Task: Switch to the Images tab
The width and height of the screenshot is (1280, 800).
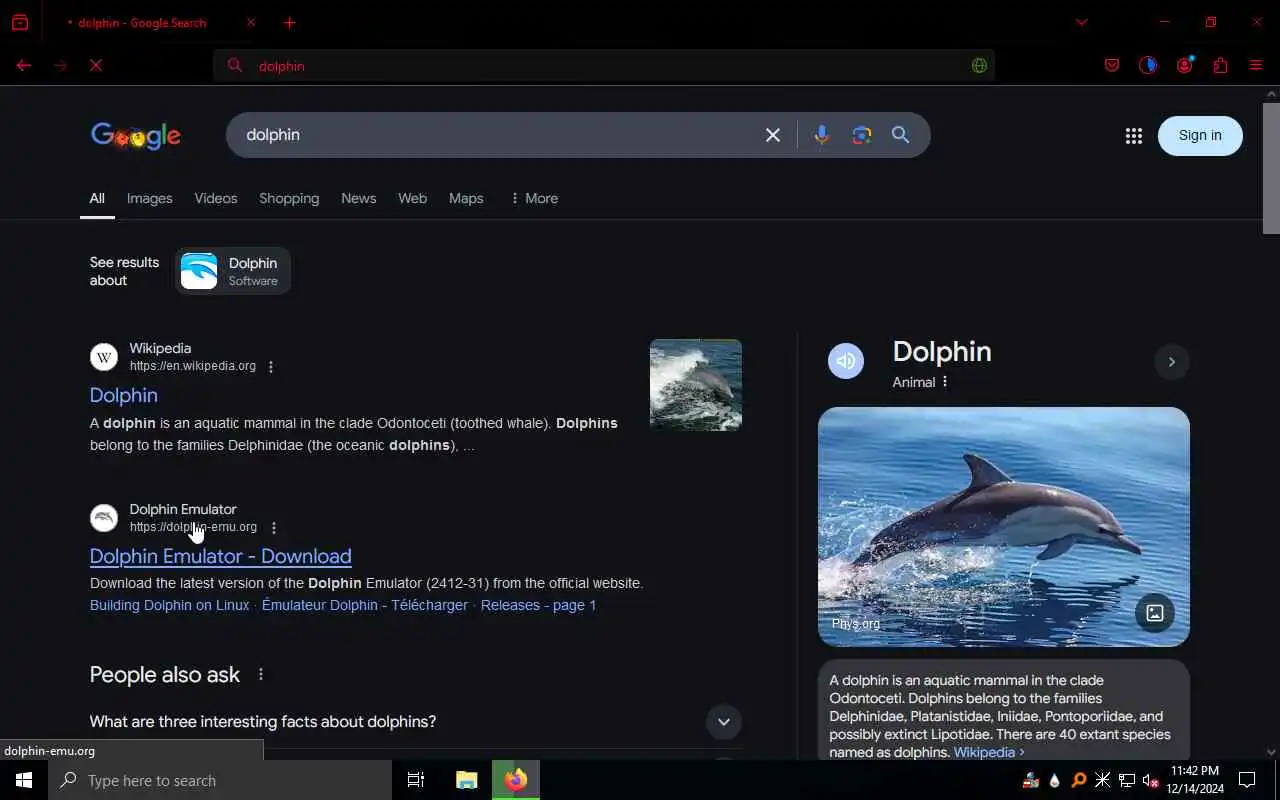Action: pos(150,198)
